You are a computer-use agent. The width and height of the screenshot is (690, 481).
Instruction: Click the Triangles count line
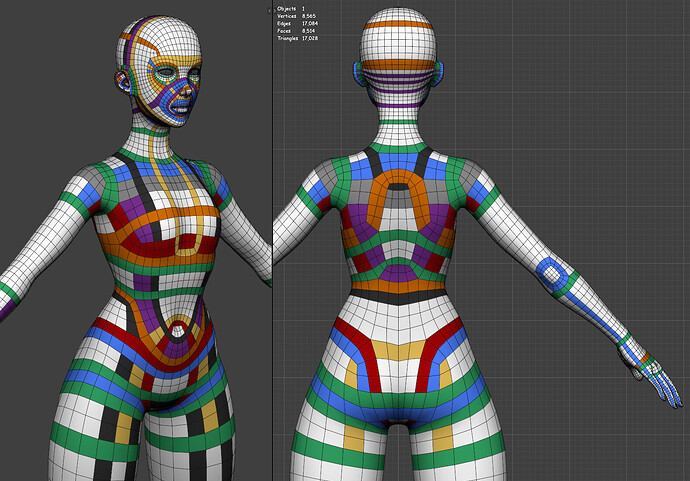(297, 39)
